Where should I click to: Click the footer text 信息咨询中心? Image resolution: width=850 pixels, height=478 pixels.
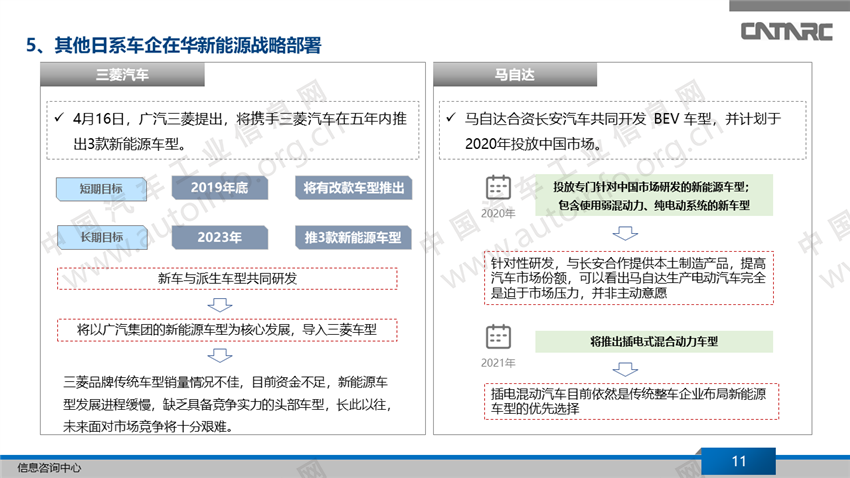pyautogui.click(x=49, y=468)
